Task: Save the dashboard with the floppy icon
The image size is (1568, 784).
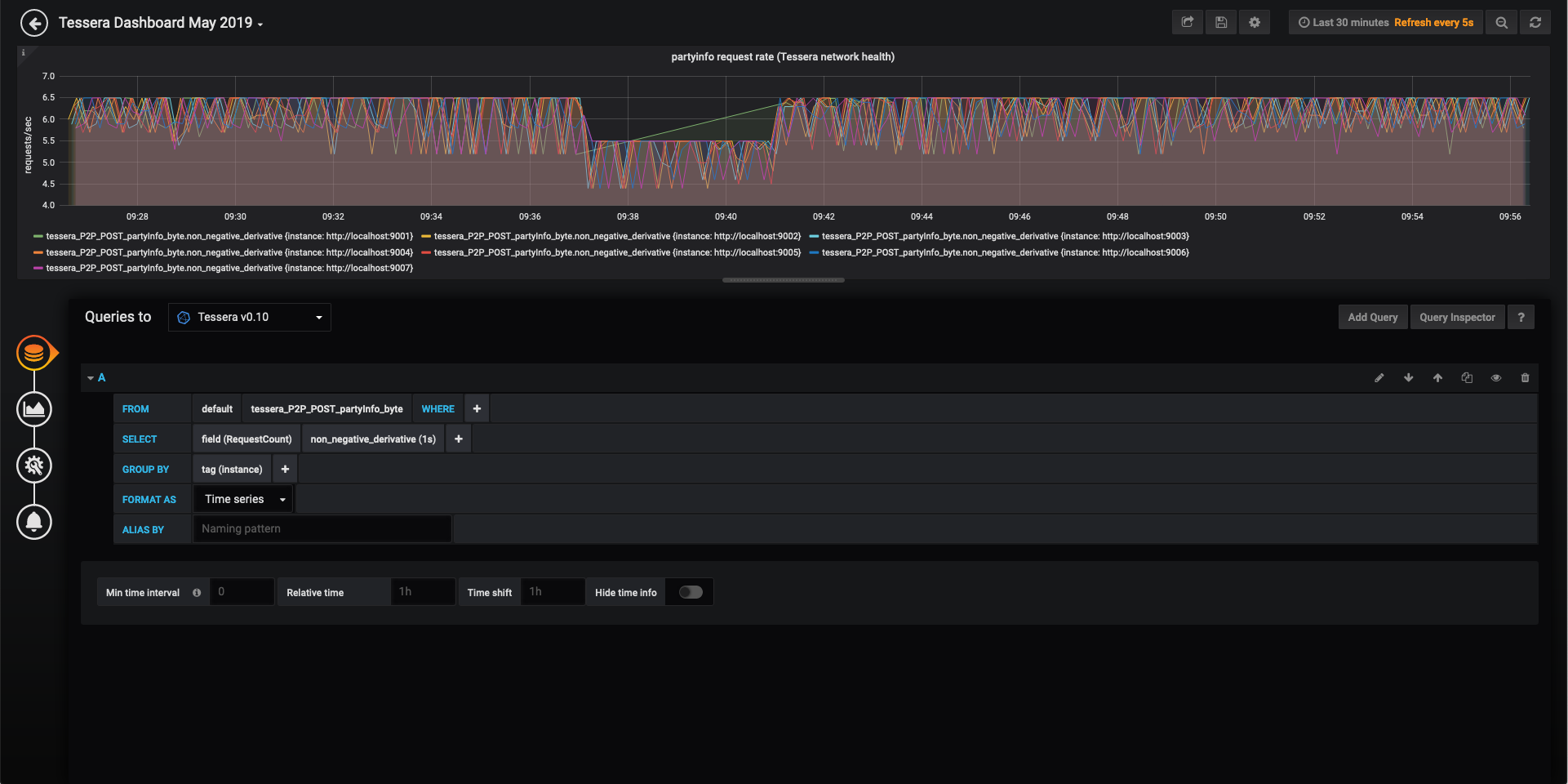Action: 1221,22
